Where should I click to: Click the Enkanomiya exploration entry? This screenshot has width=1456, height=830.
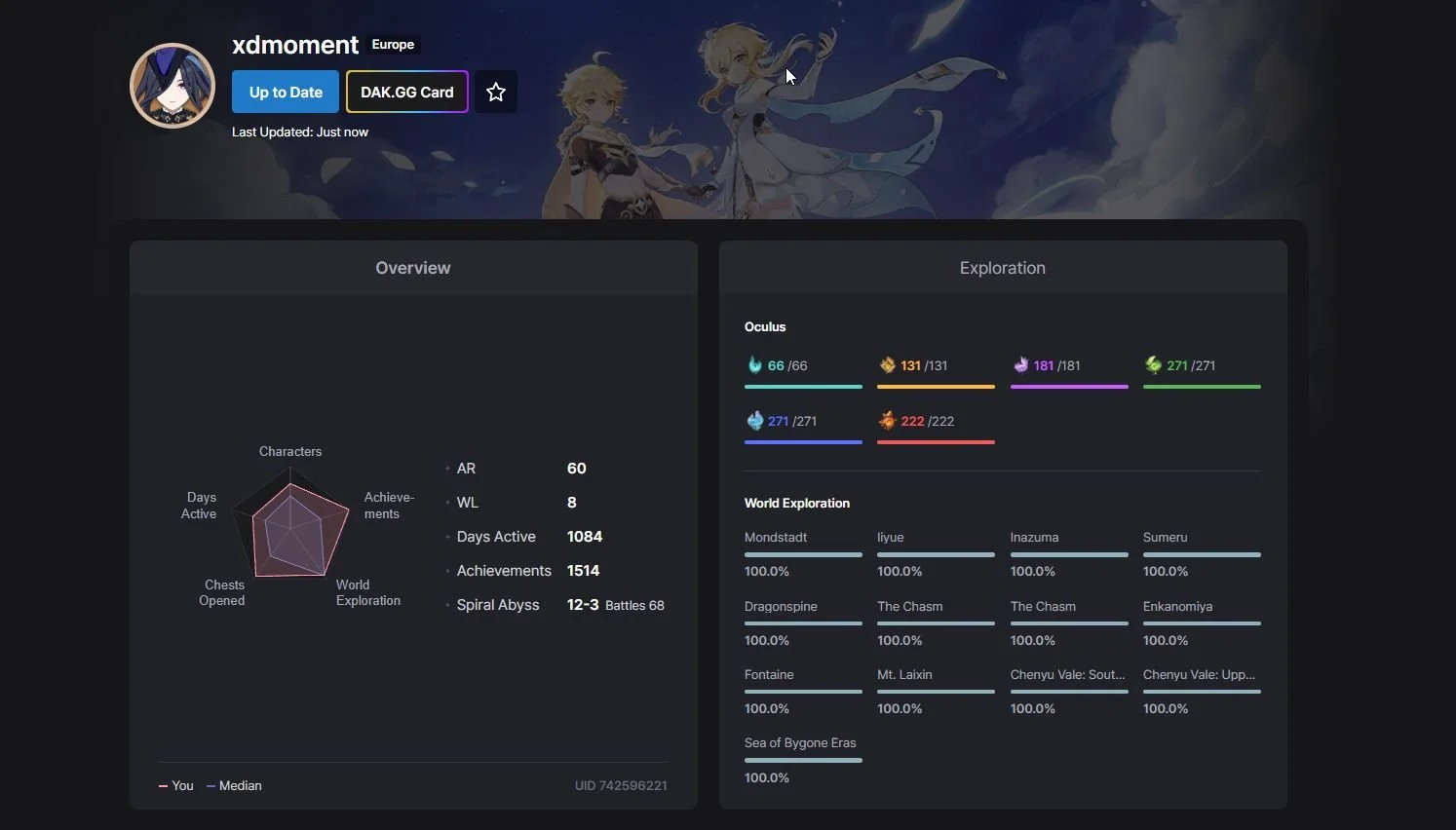[1202, 623]
